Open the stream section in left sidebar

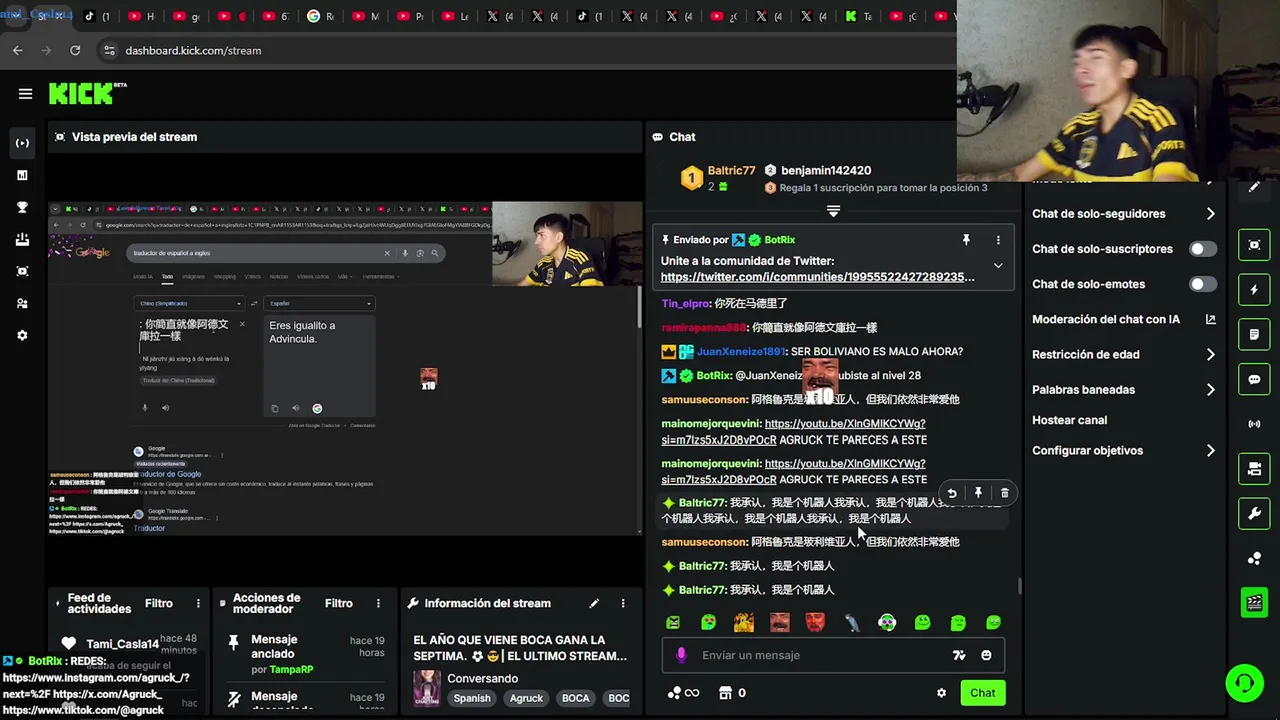tap(22, 143)
